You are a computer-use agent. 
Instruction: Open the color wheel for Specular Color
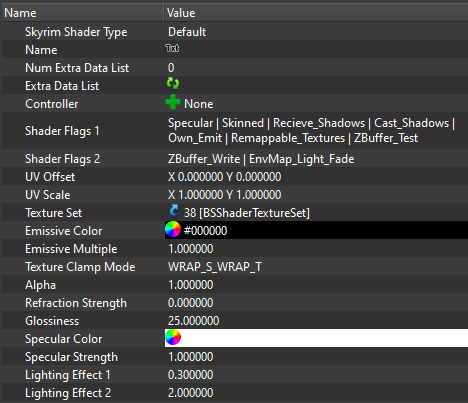point(173,337)
